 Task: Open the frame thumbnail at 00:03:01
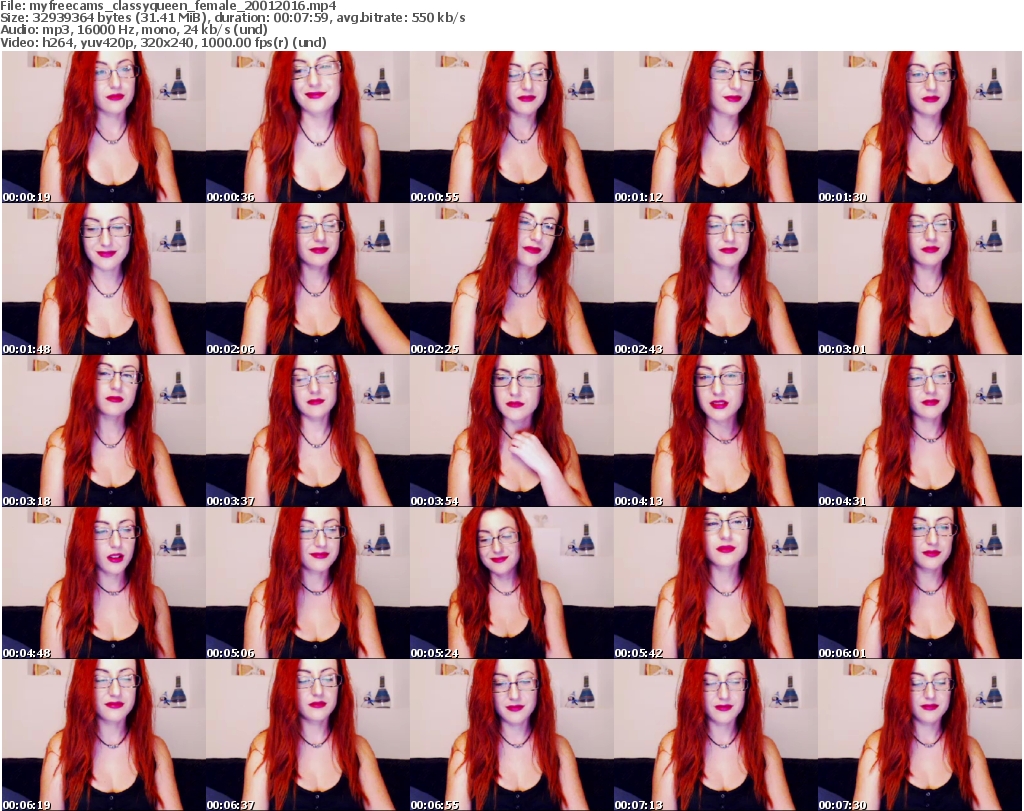[x=920, y=279]
